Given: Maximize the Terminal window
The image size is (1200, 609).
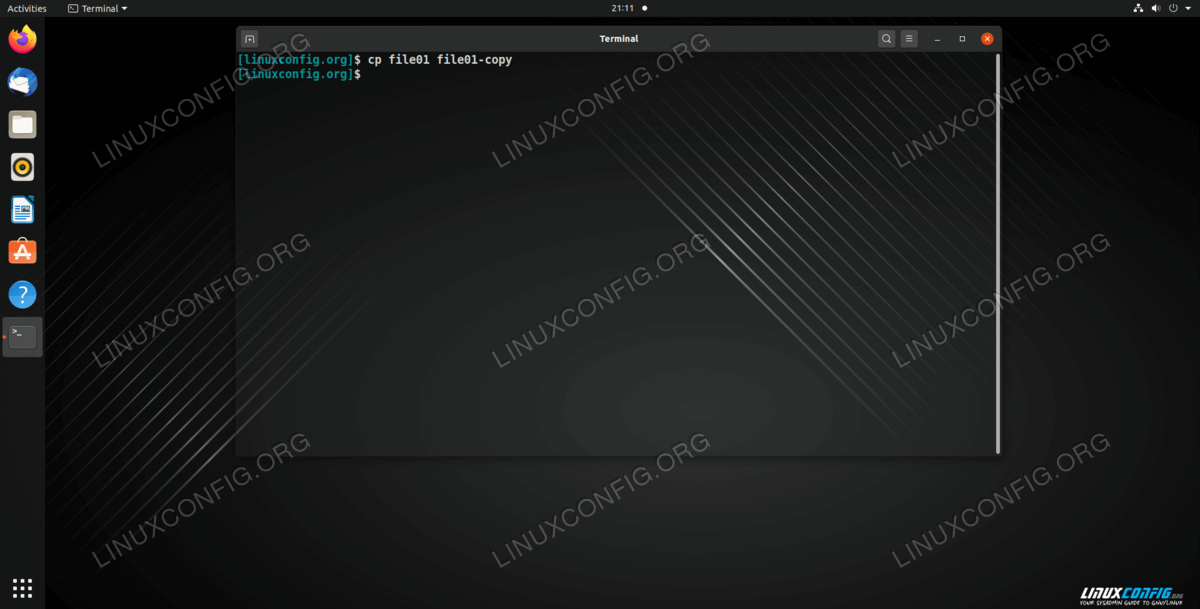Looking at the screenshot, I should click(x=962, y=39).
